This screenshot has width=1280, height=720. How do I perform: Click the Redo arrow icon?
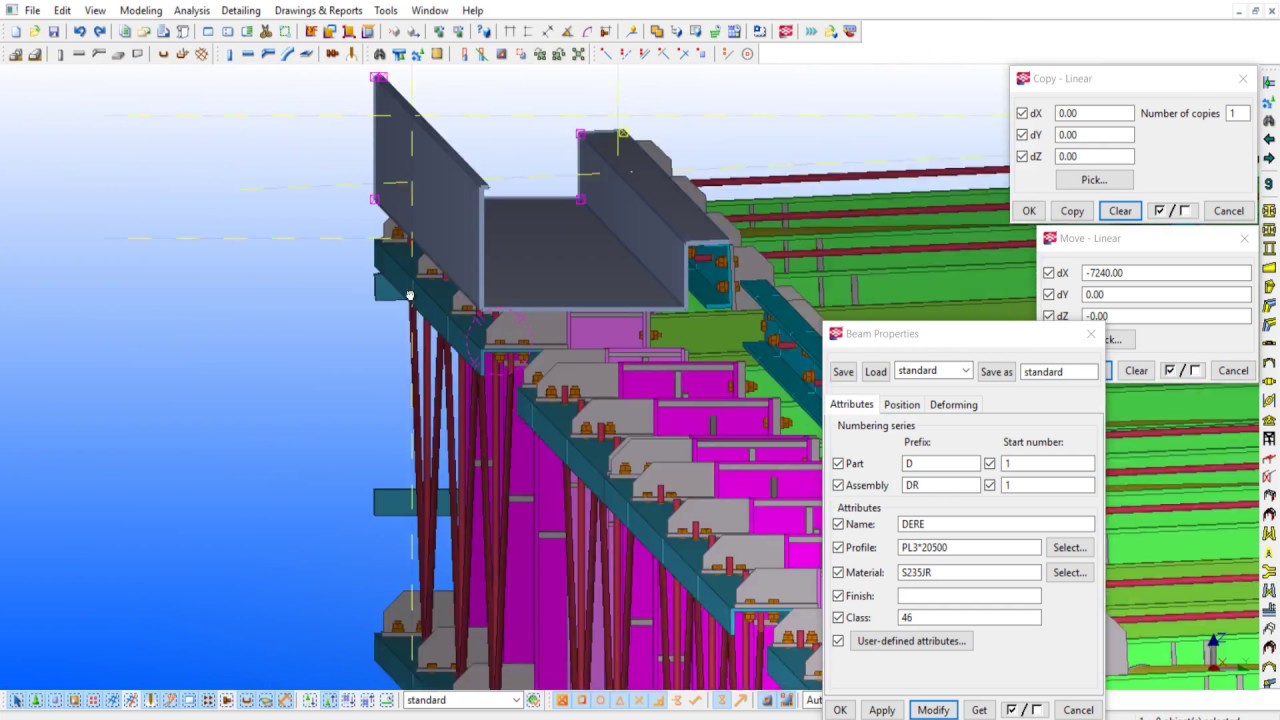(x=100, y=31)
